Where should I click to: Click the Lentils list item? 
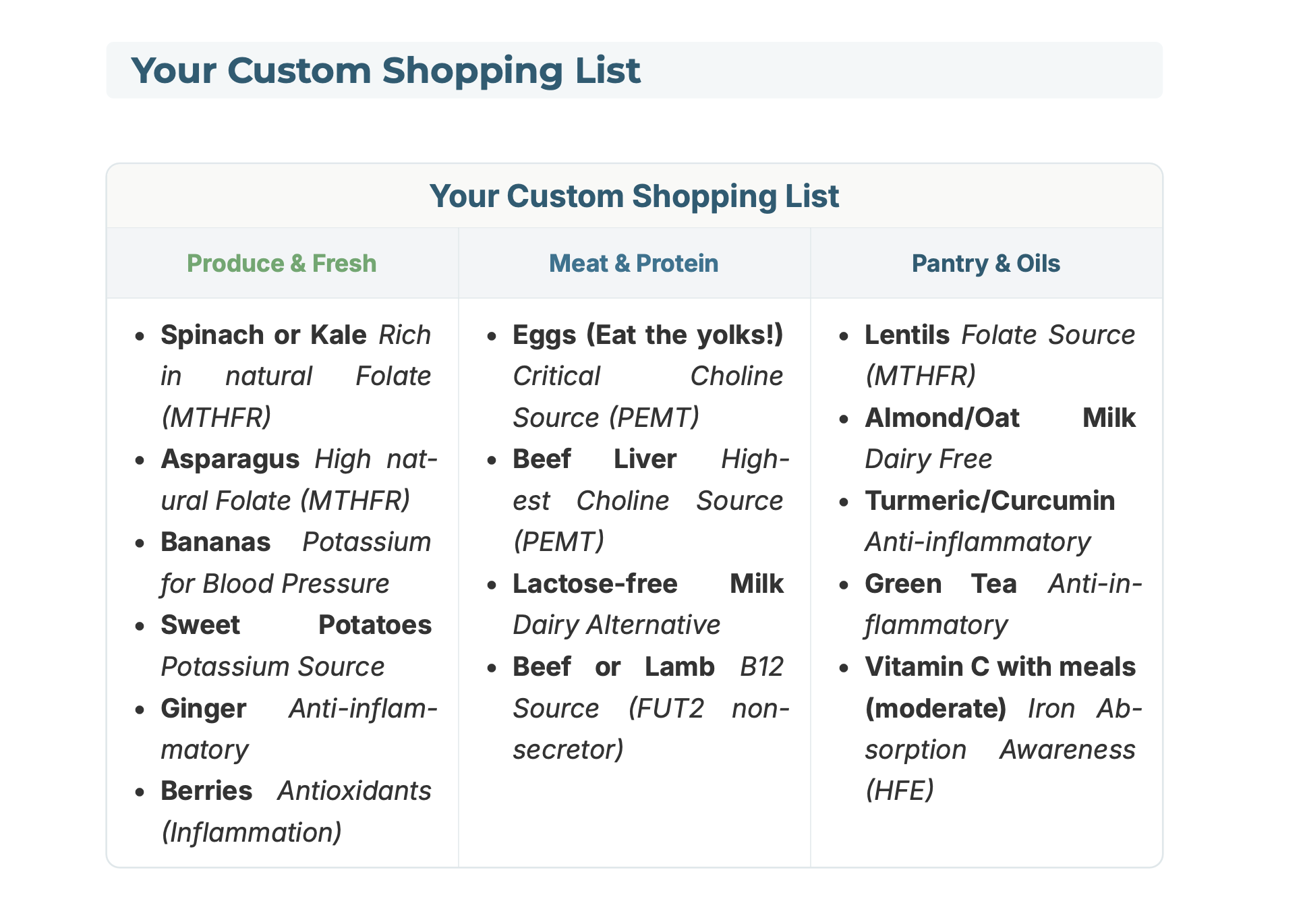(907, 335)
